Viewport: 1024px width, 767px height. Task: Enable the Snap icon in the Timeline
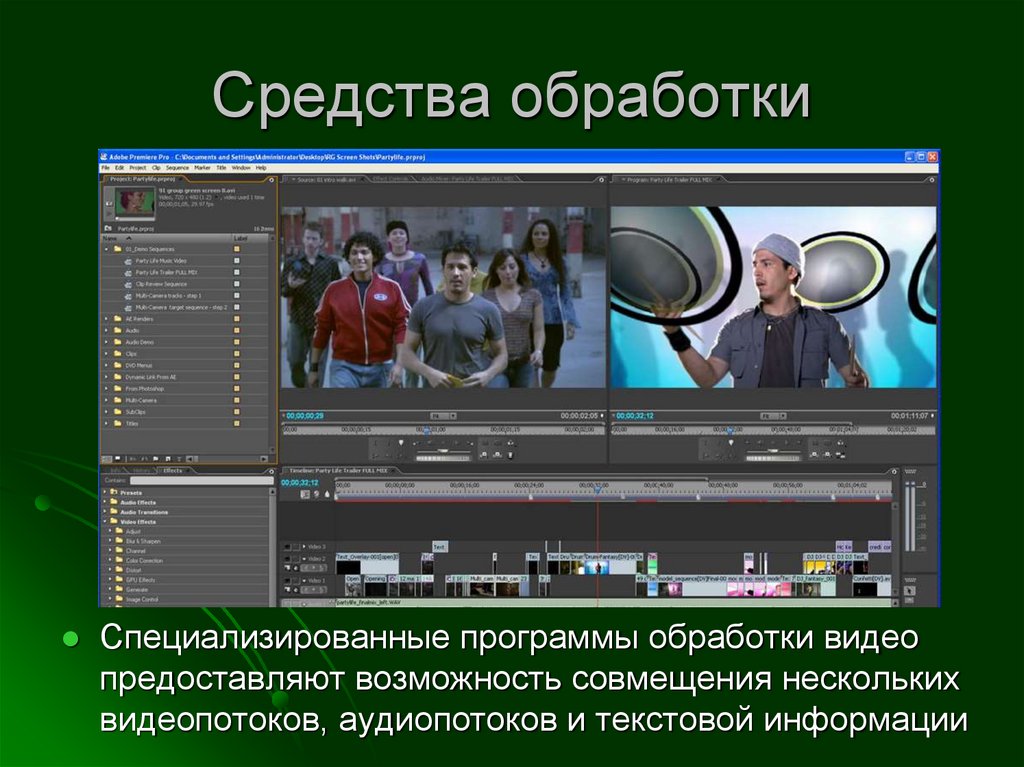305,493
